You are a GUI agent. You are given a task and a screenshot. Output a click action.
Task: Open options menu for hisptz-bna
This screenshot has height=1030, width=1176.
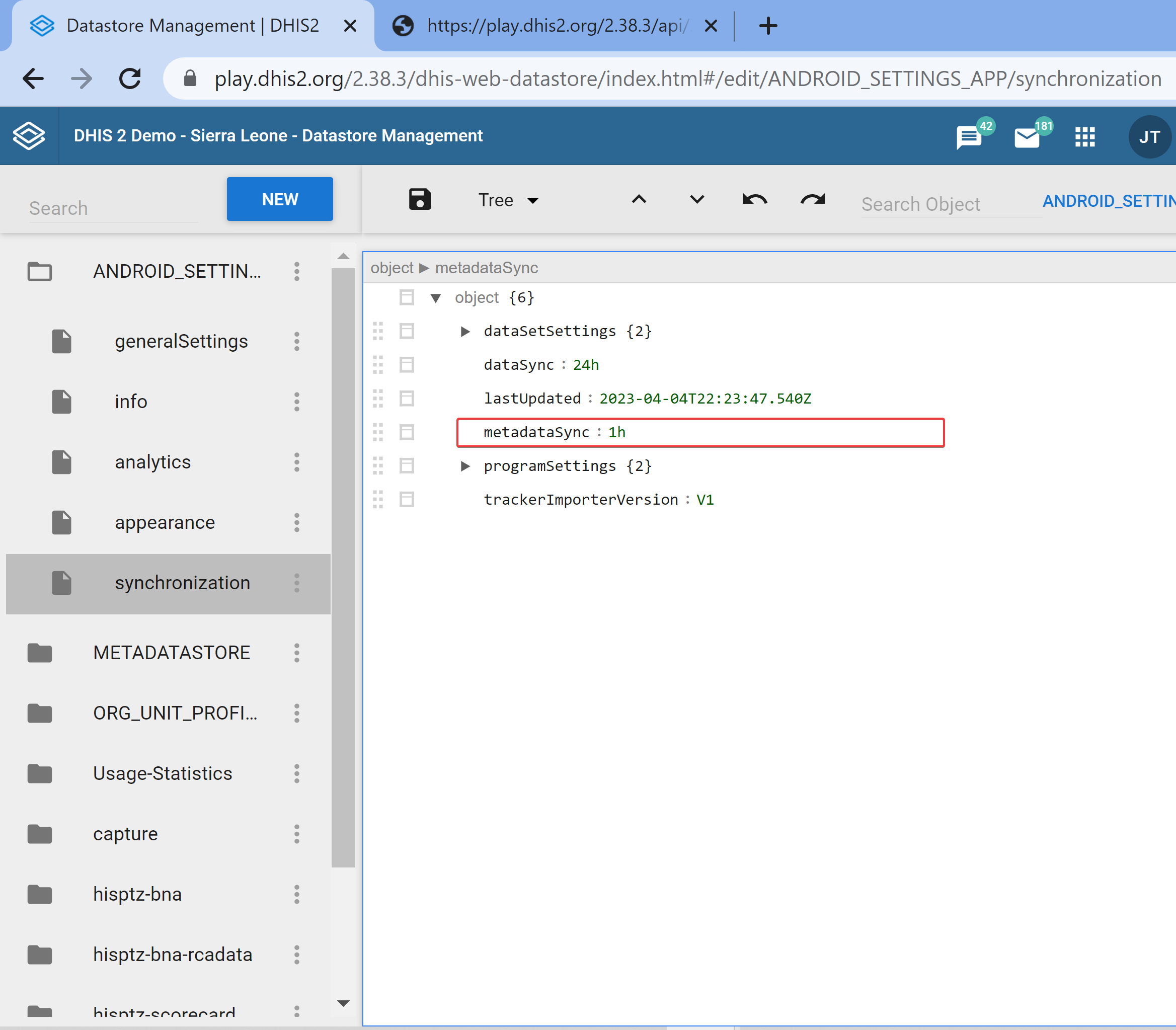[x=296, y=894]
